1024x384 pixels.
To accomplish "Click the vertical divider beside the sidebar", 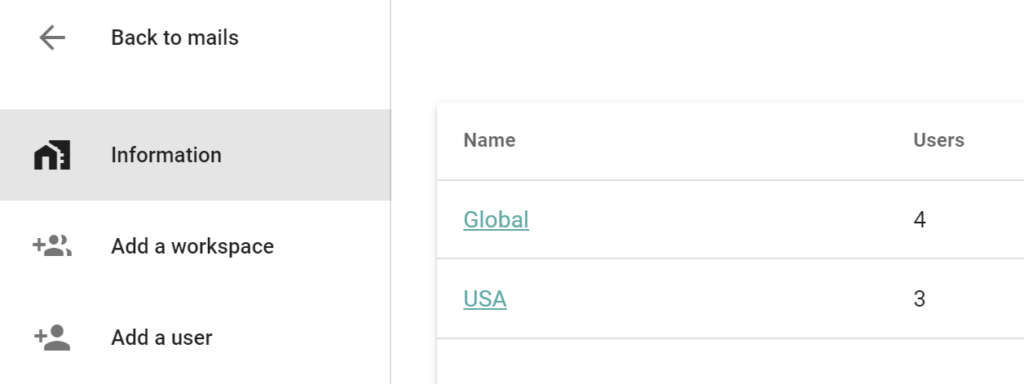I will click(x=391, y=192).
